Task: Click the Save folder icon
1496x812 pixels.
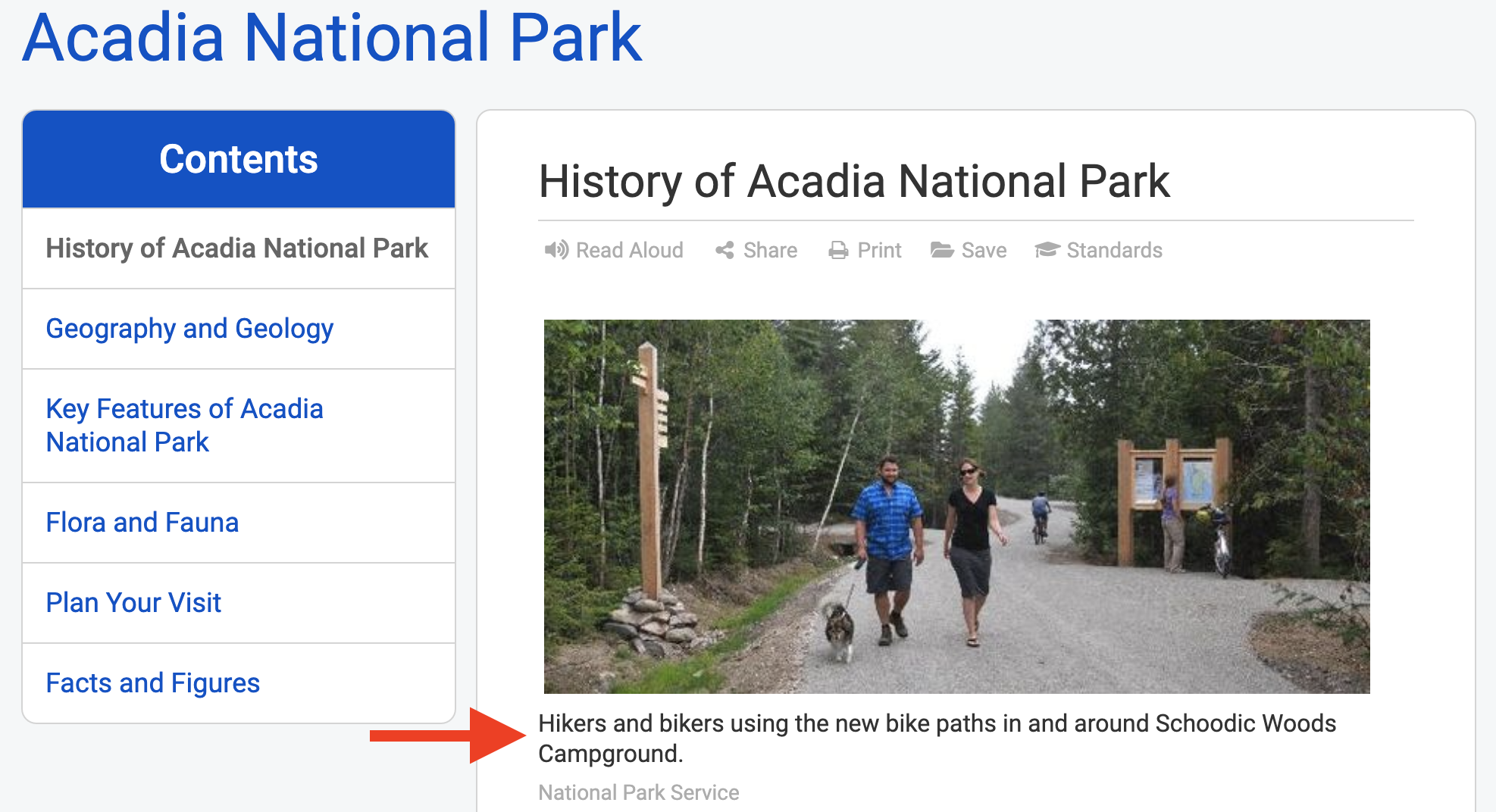Action: click(x=942, y=250)
